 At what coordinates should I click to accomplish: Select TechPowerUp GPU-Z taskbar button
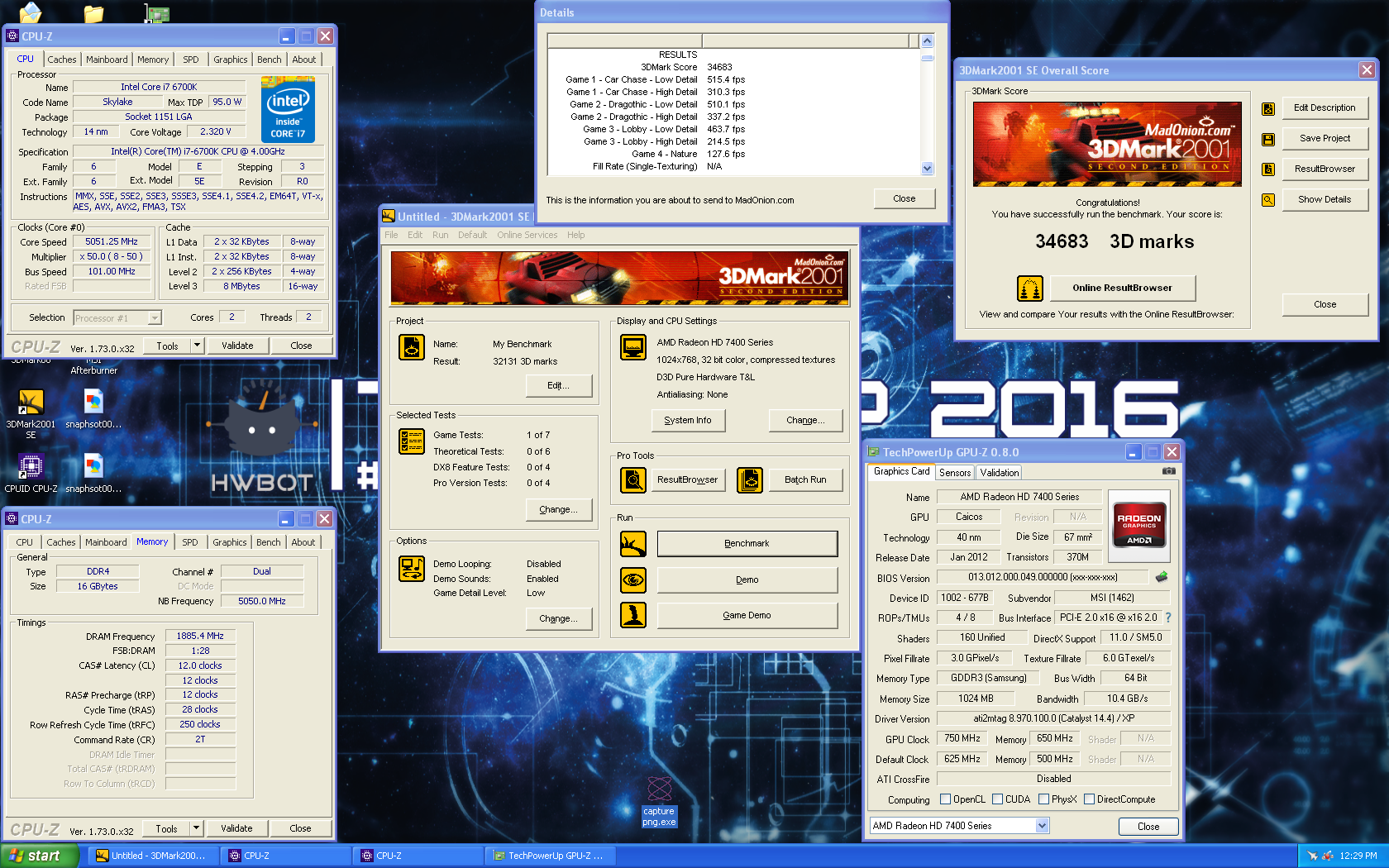(x=550, y=856)
